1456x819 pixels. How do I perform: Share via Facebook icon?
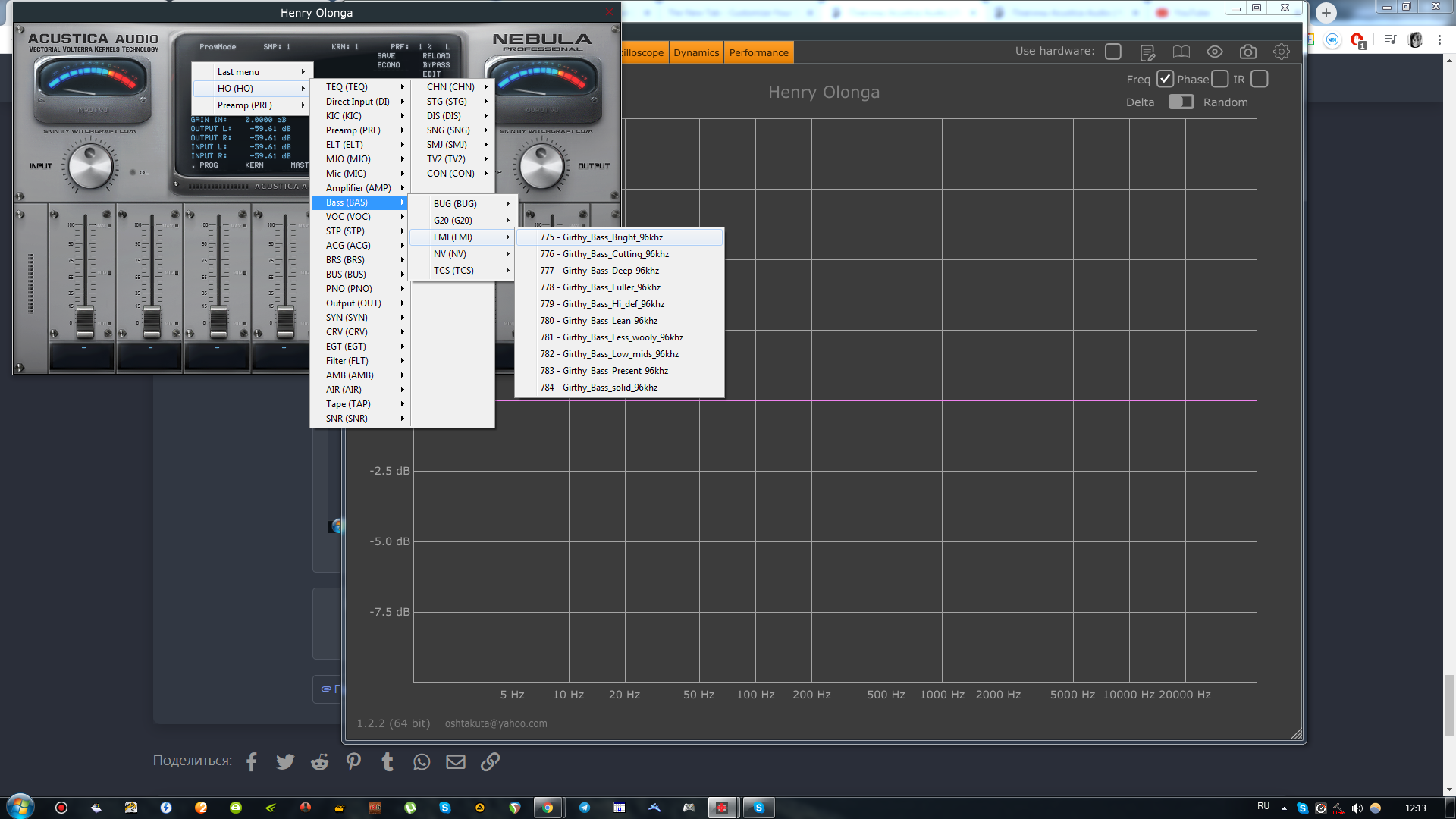tap(252, 761)
